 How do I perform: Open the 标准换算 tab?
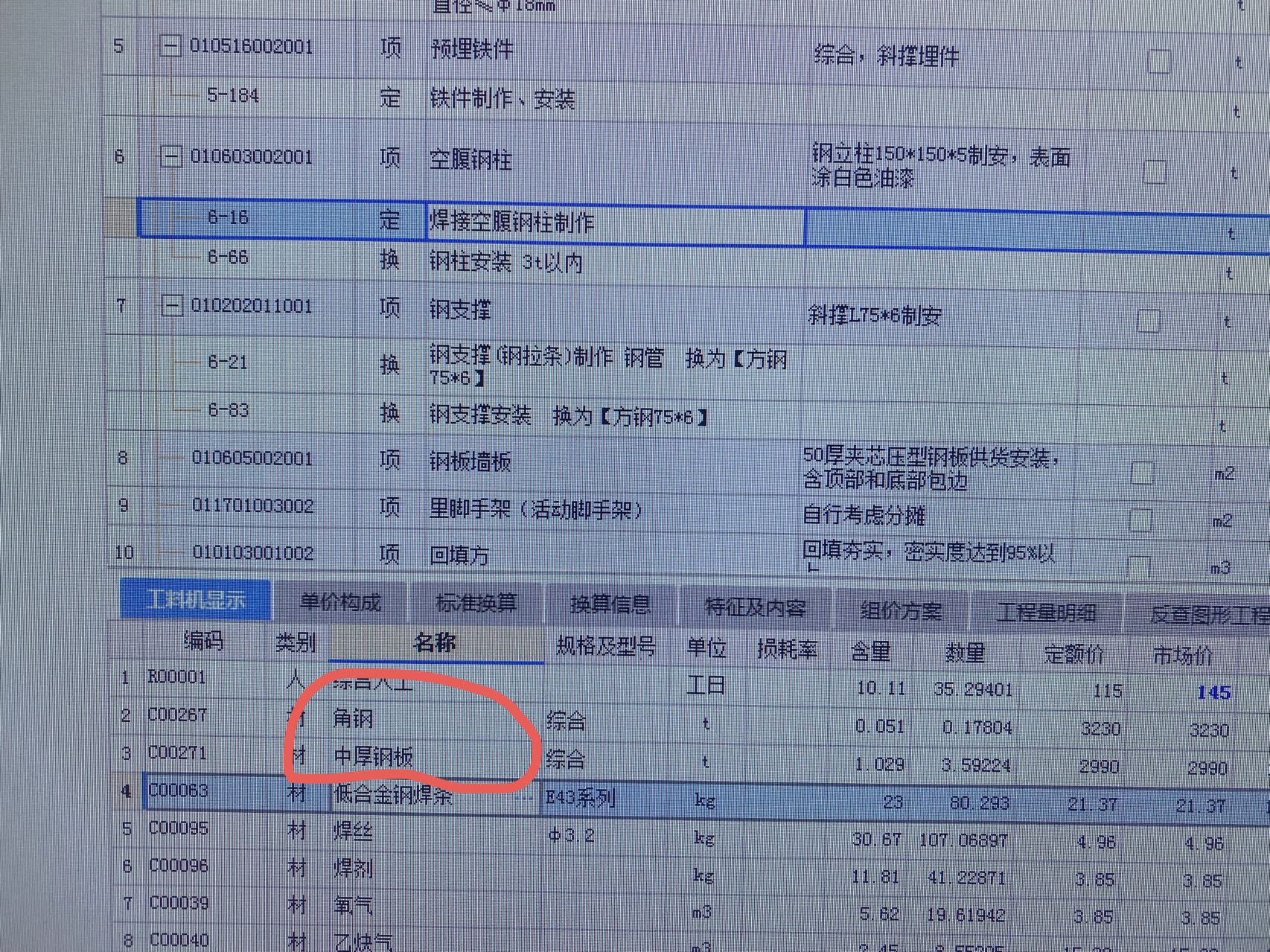click(x=476, y=604)
